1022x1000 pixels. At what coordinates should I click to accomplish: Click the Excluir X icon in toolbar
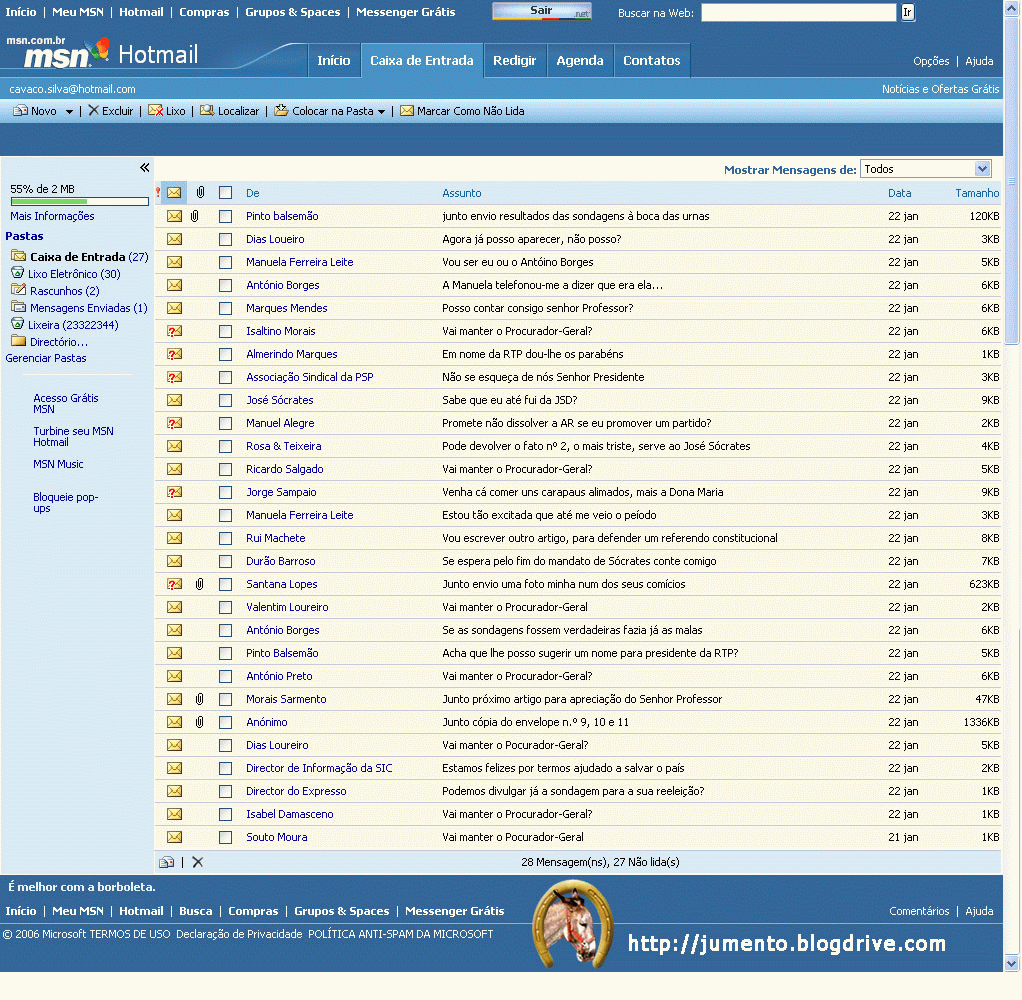(x=94, y=111)
